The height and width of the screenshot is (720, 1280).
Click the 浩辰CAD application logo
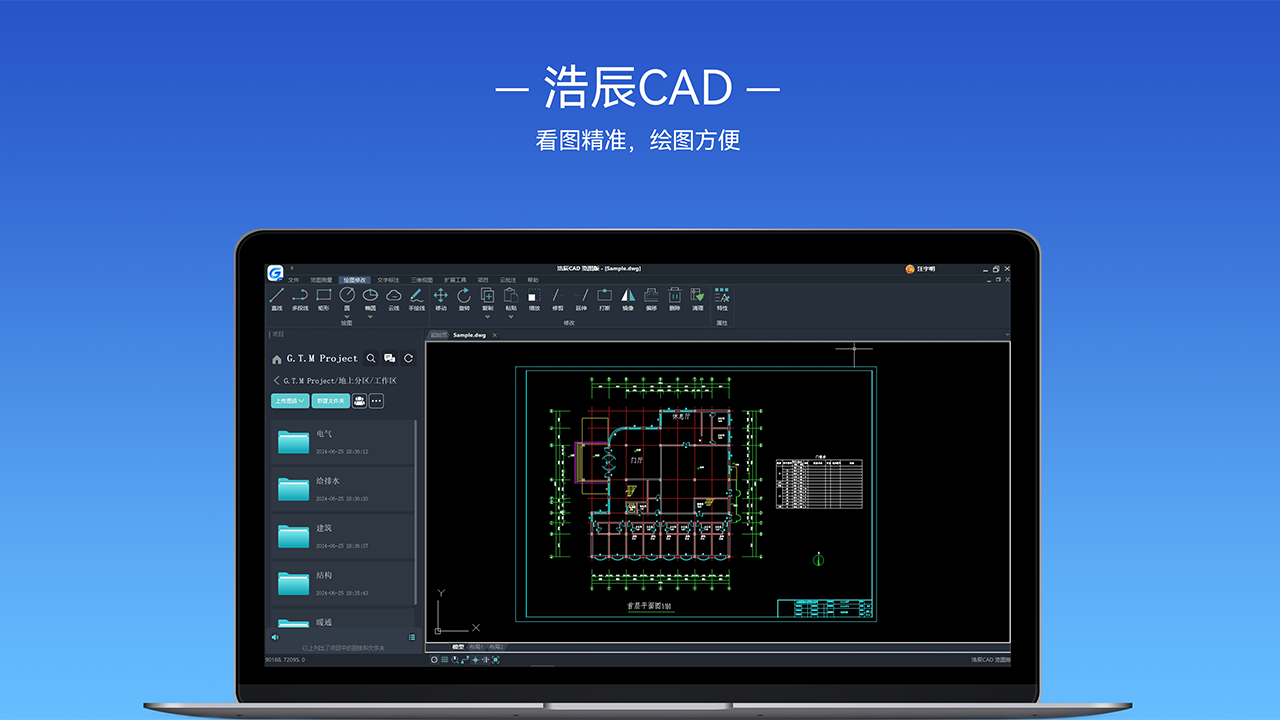[x=275, y=273]
